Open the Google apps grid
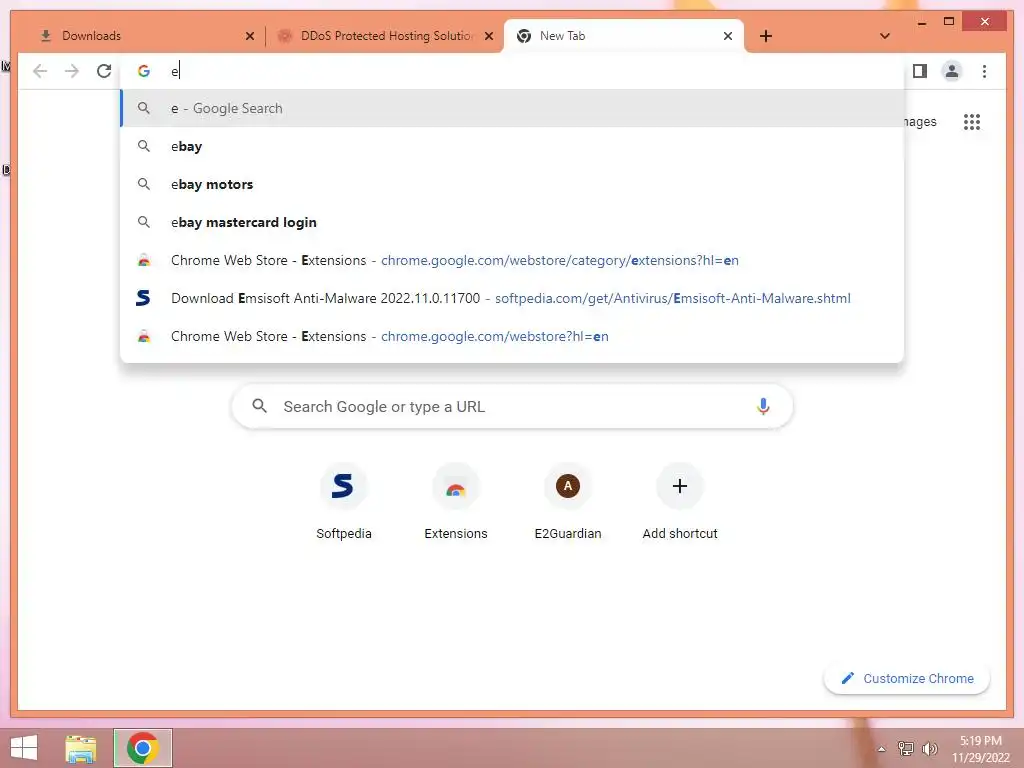1024x768 pixels. tap(972, 121)
